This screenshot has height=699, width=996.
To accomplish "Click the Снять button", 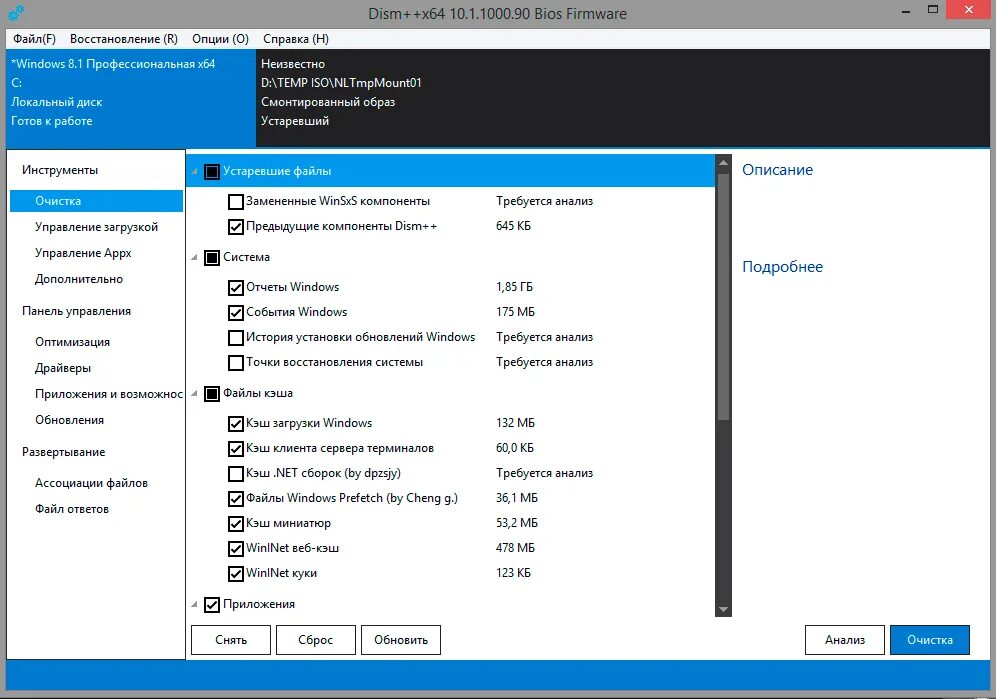I will coord(231,640).
